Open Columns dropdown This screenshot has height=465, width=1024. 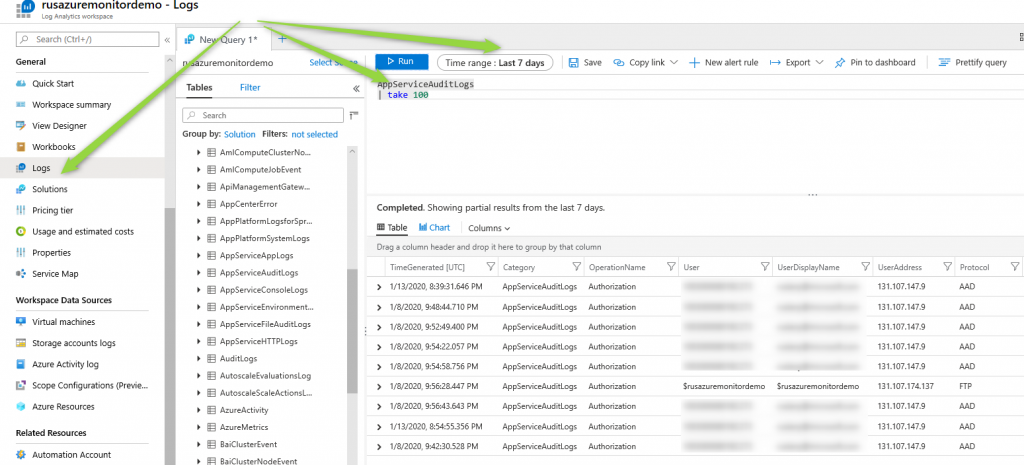click(x=489, y=228)
